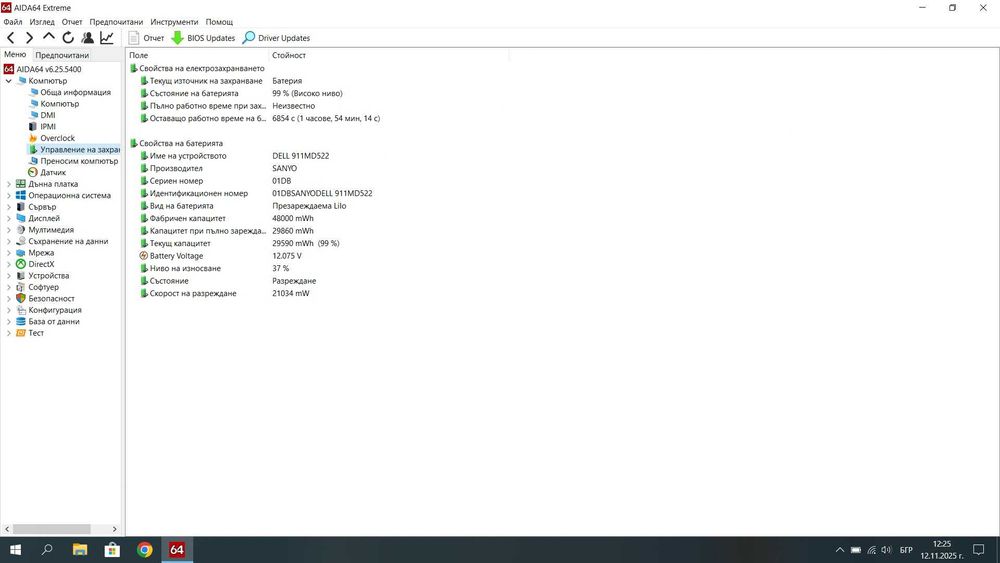Click the Отчет report toolbar button
Screen dimensions: 1000x563
pos(146,38)
